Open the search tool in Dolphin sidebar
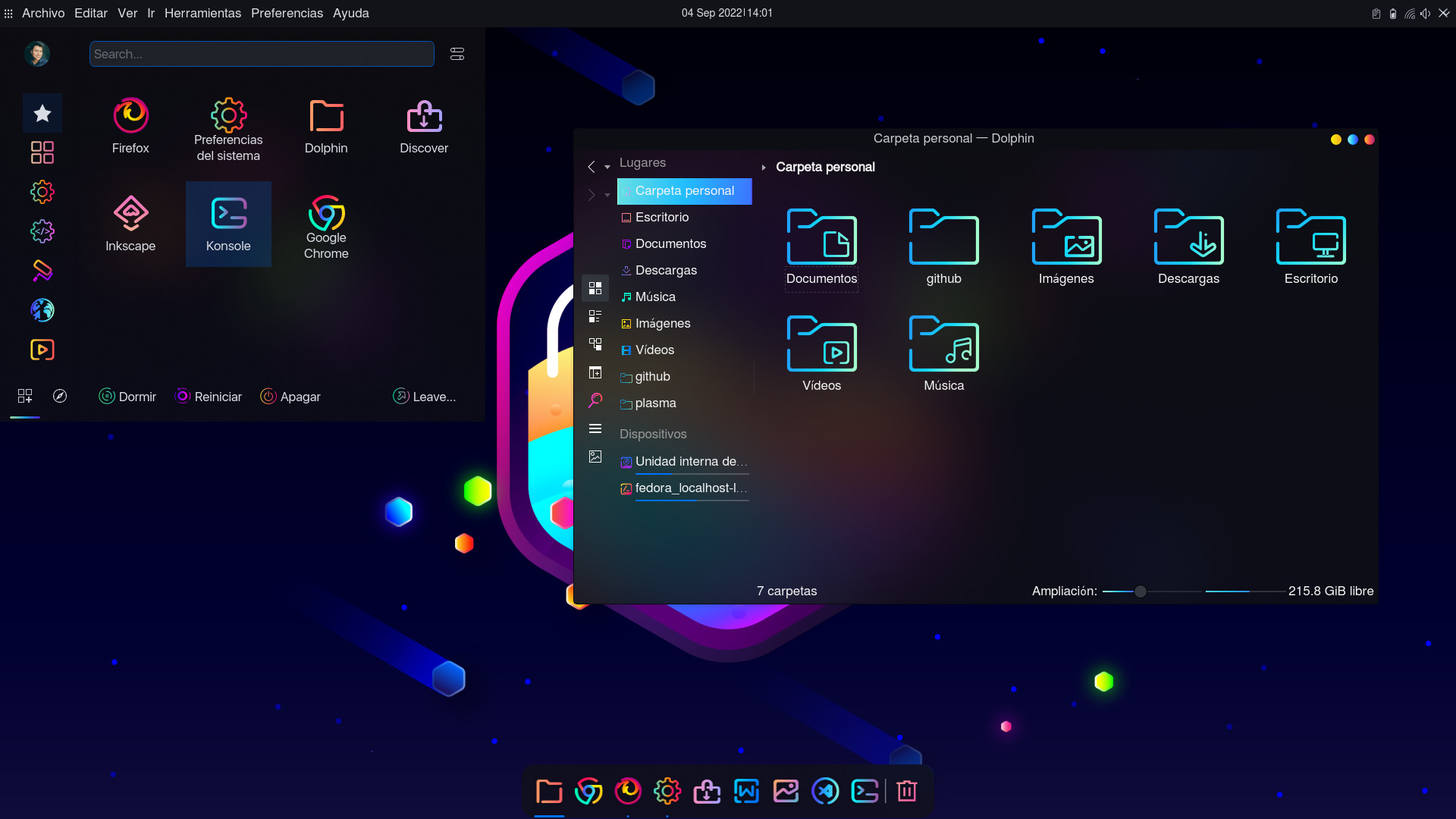Image resolution: width=1456 pixels, height=819 pixels. [x=595, y=400]
